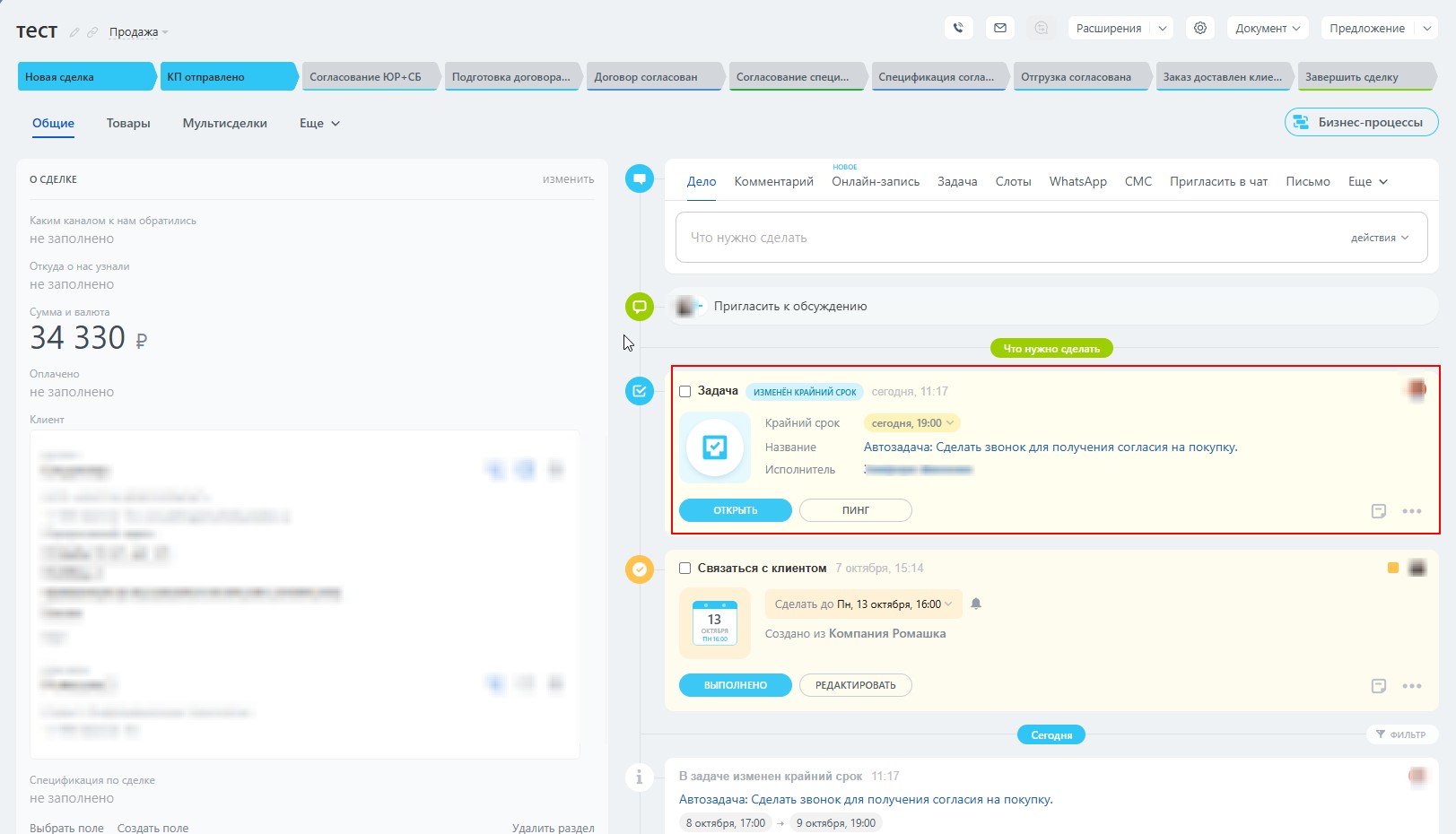Expand the Еще menu in deal tabs
1456x834 pixels.
[x=320, y=124]
